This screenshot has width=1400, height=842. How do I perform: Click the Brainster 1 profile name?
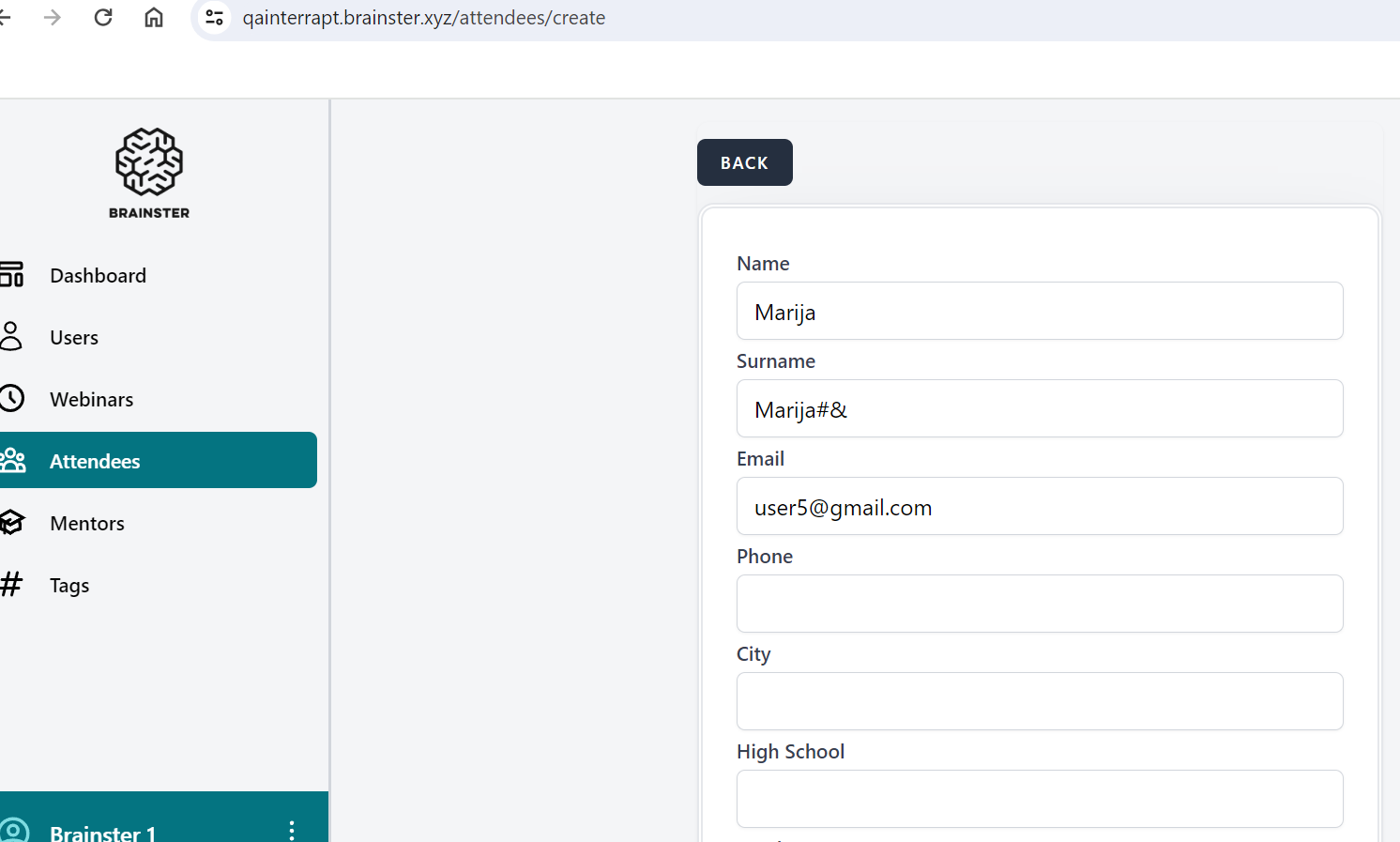pos(102,833)
